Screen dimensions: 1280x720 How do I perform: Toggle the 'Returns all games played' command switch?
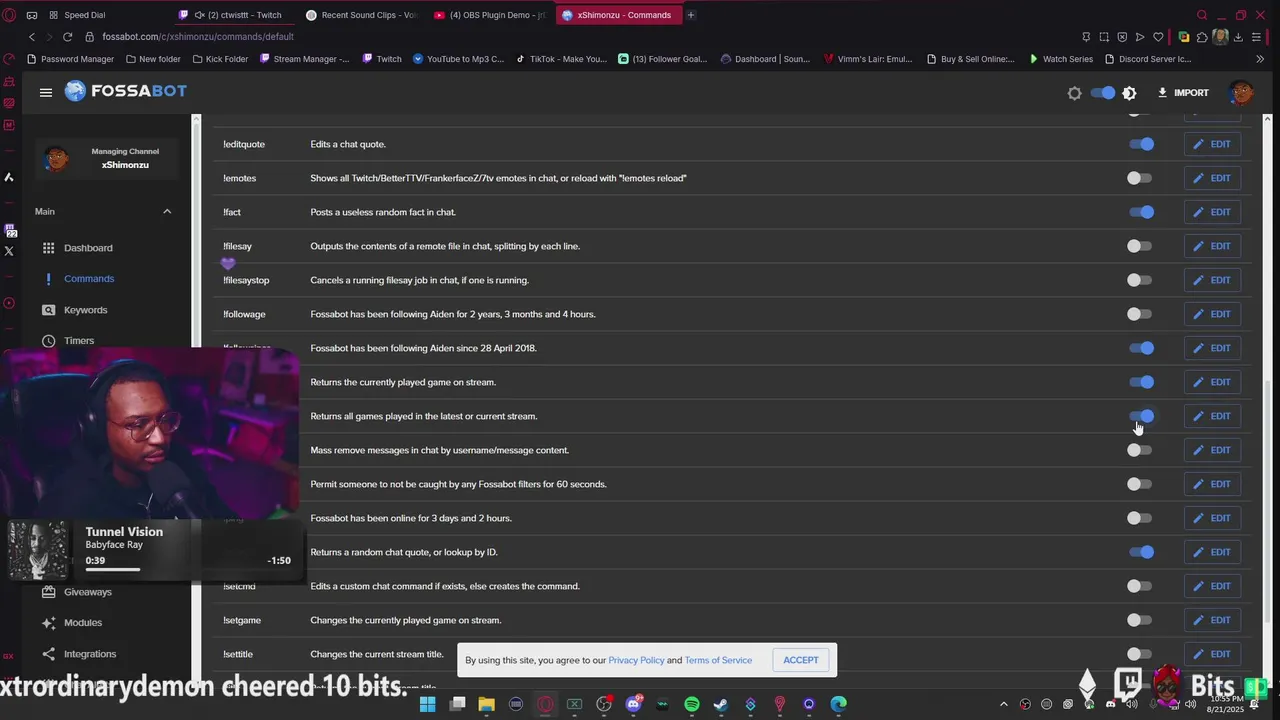[1140, 416]
